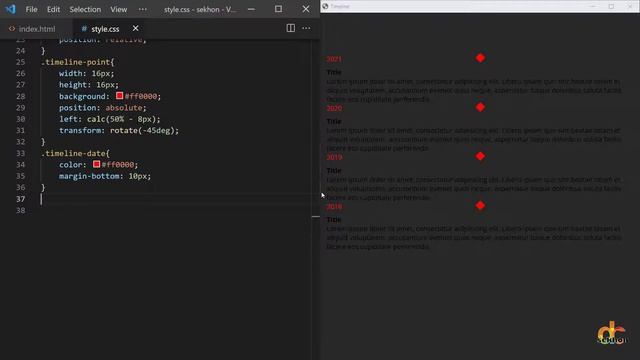This screenshot has height=360, width=640.
Task: Click the Title under 2019
Action: coord(334,170)
